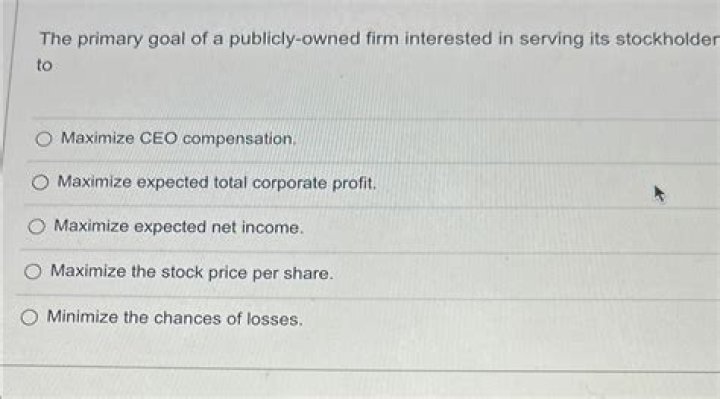Select the Minimize the chances of losses radio button
The height and width of the screenshot is (399, 720).
click(x=29, y=317)
